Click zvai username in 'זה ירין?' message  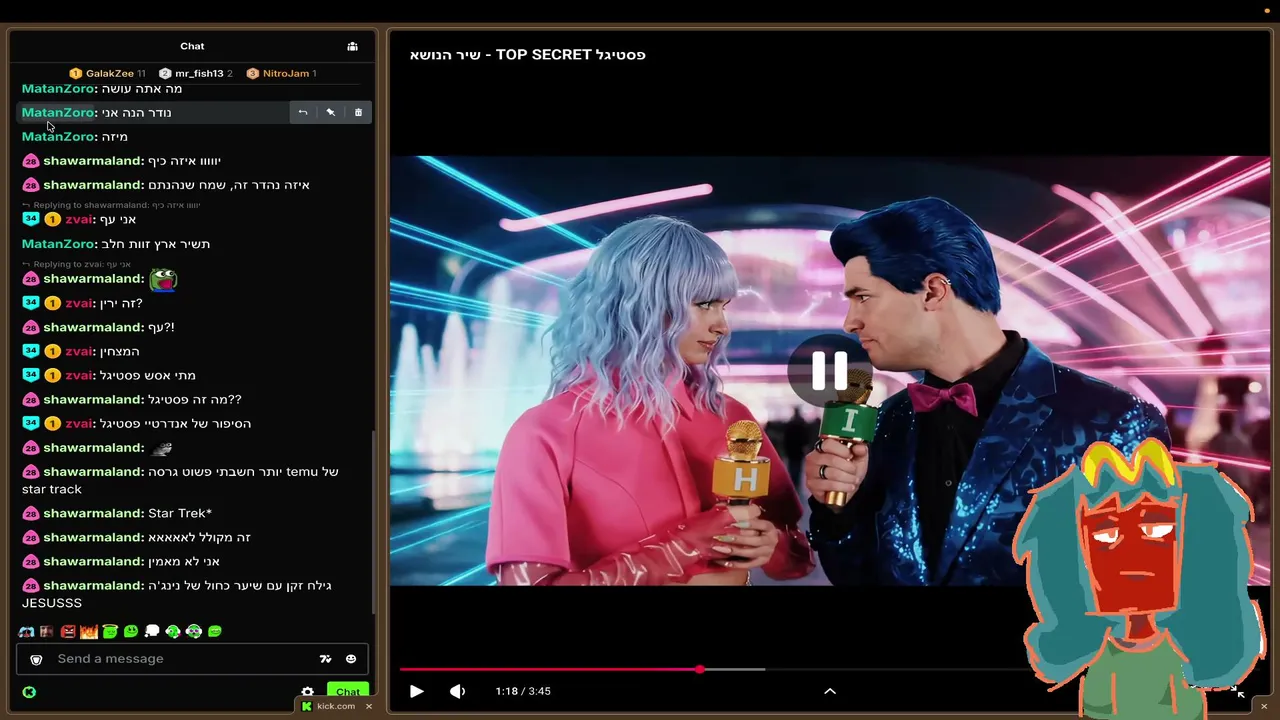(79, 303)
